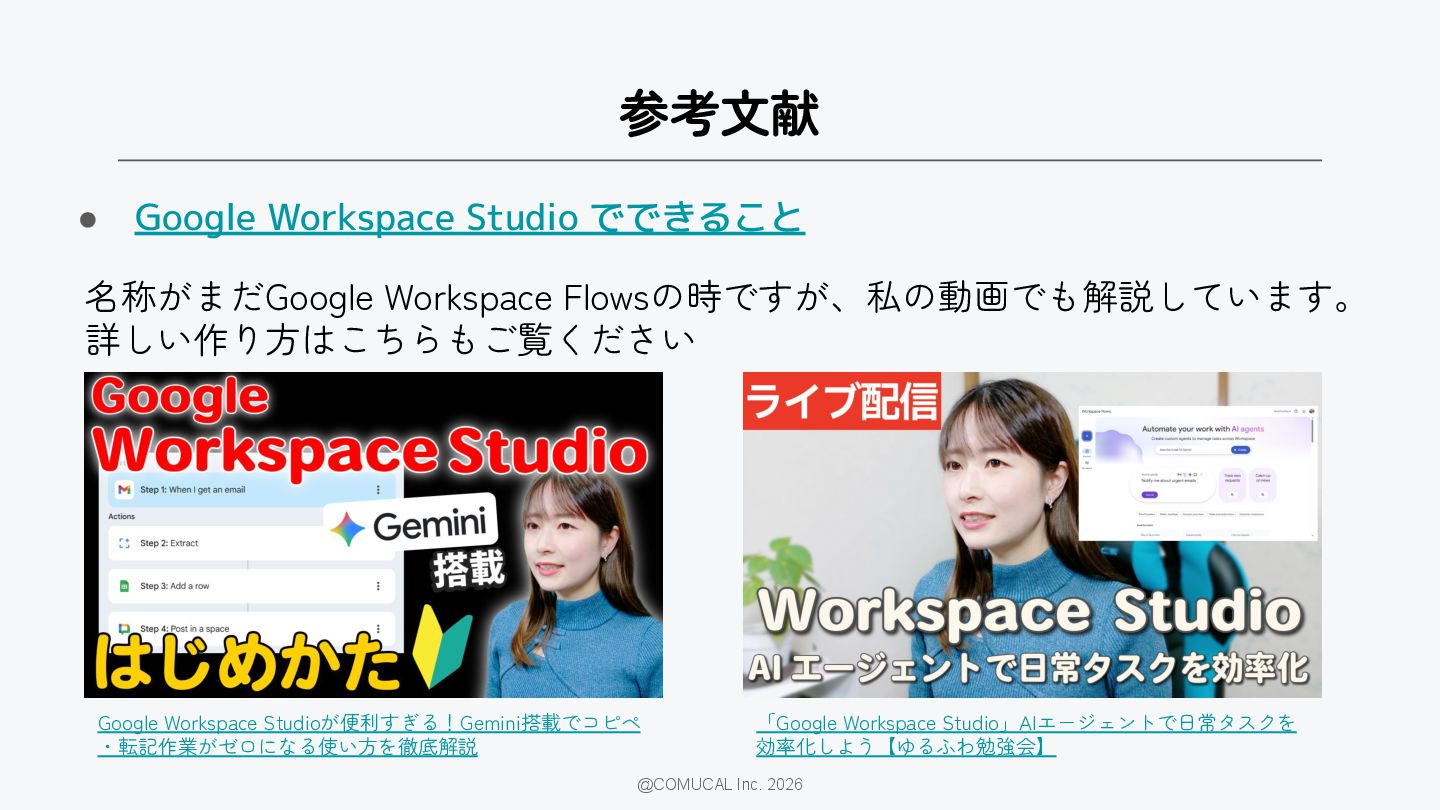
Task: Click the '参考文献' slide title
Action: click(719, 113)
